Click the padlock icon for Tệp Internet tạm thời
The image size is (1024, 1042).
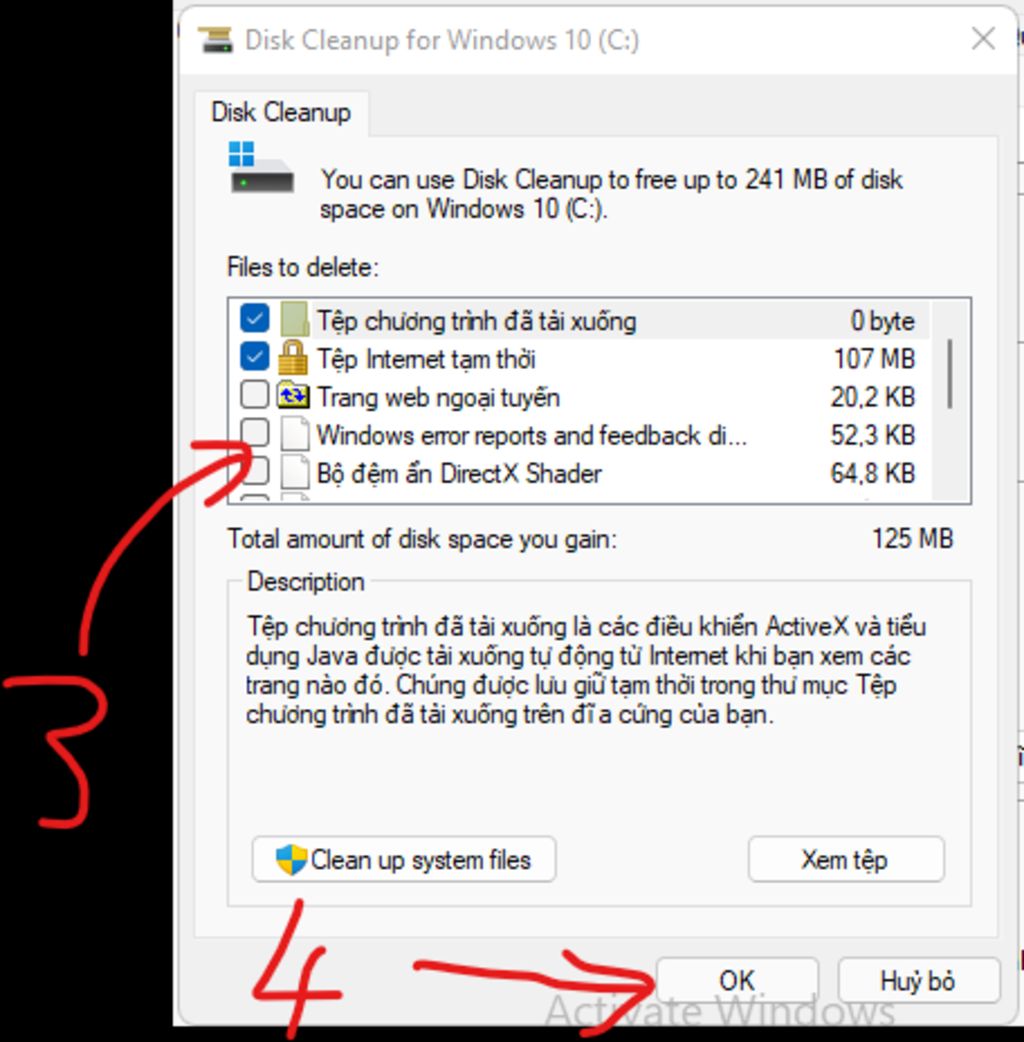[293, 358]
